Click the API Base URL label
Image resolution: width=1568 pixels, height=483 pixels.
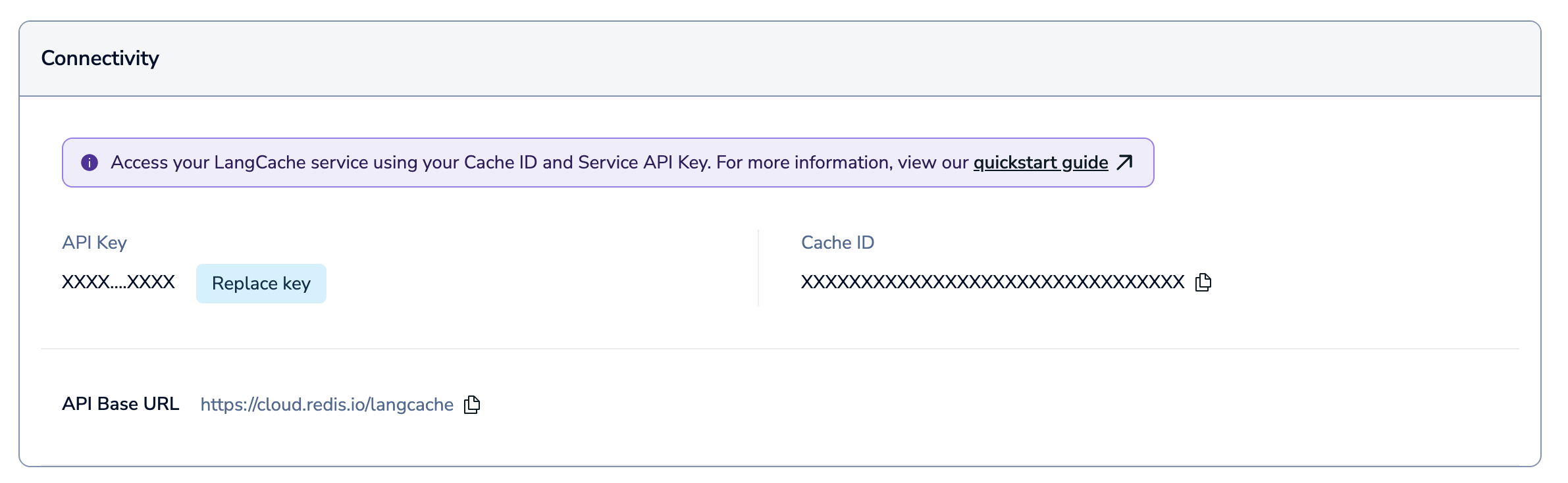click(120, 404)
